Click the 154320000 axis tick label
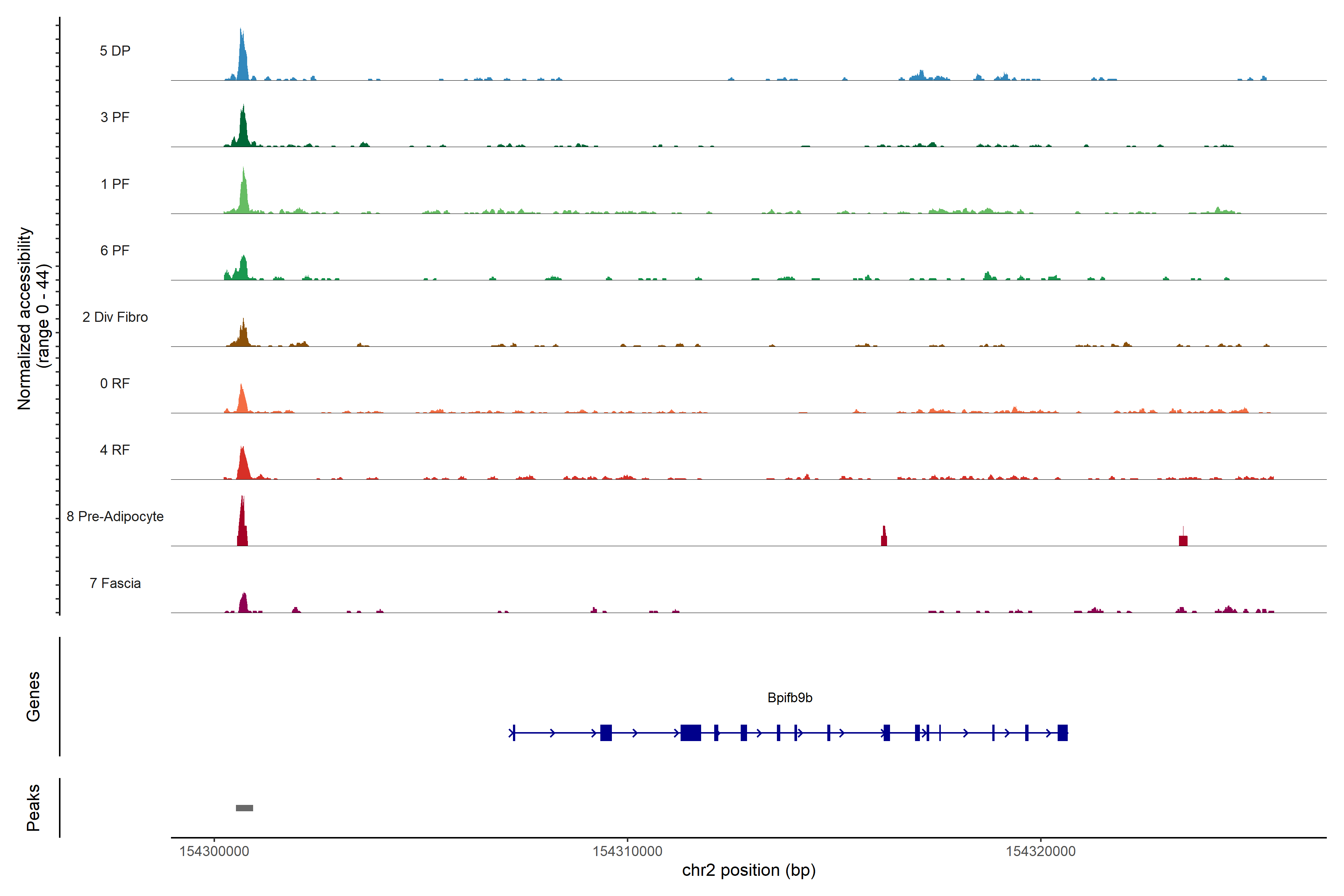The image size is (1344, 896). click(x=1040, y=852)
